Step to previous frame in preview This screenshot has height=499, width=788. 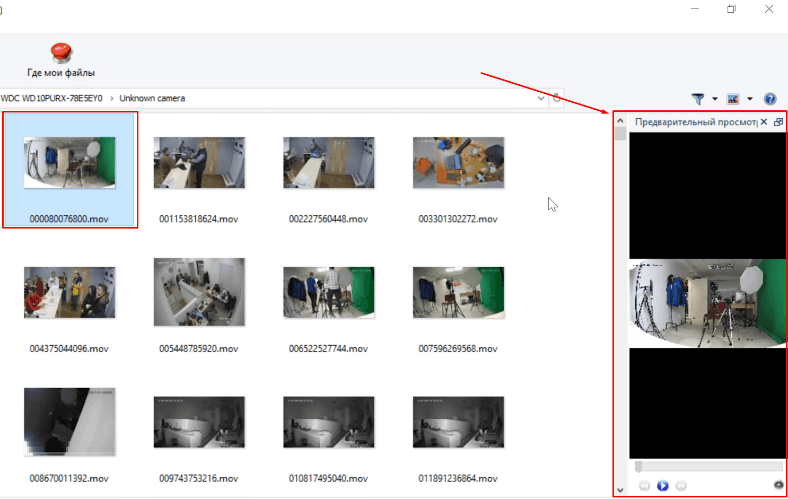coord(644,485)
